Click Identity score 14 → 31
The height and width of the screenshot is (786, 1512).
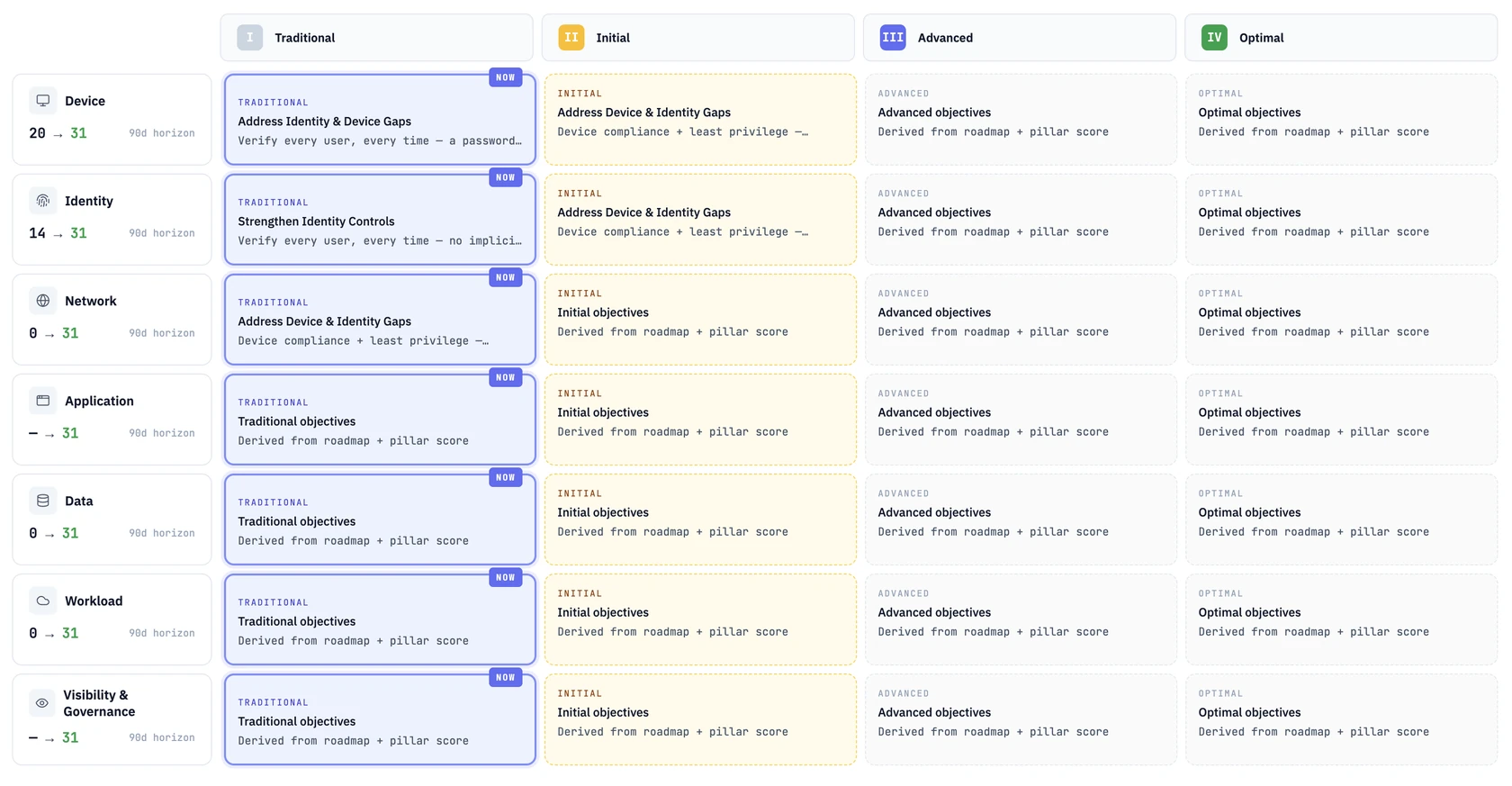point(58,233)
